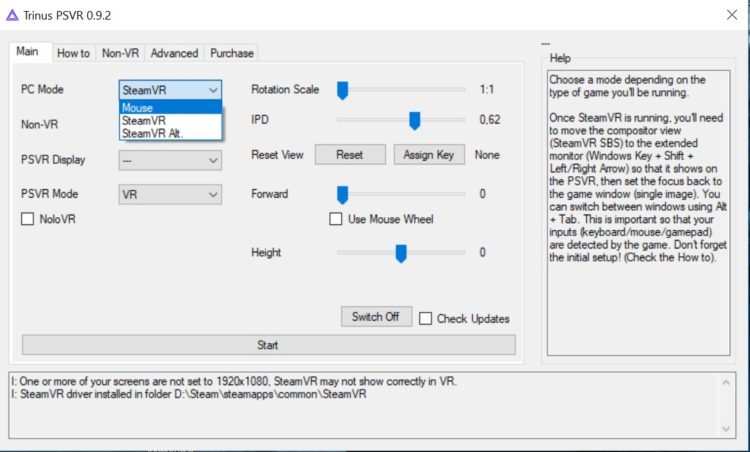Click the Switch Off button

click(x=376, y=317)
